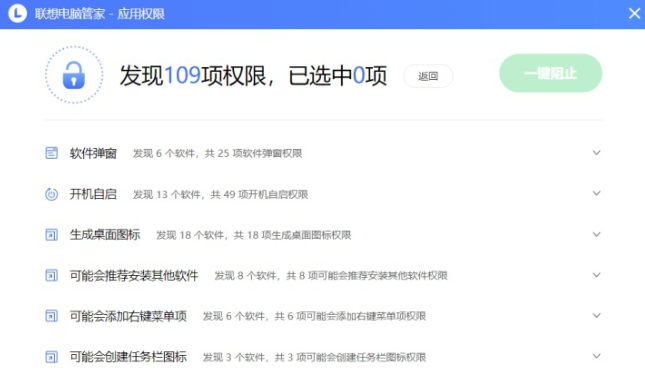Click the 可能会添加右键菜单项 row icon

[x=51, y=316]
